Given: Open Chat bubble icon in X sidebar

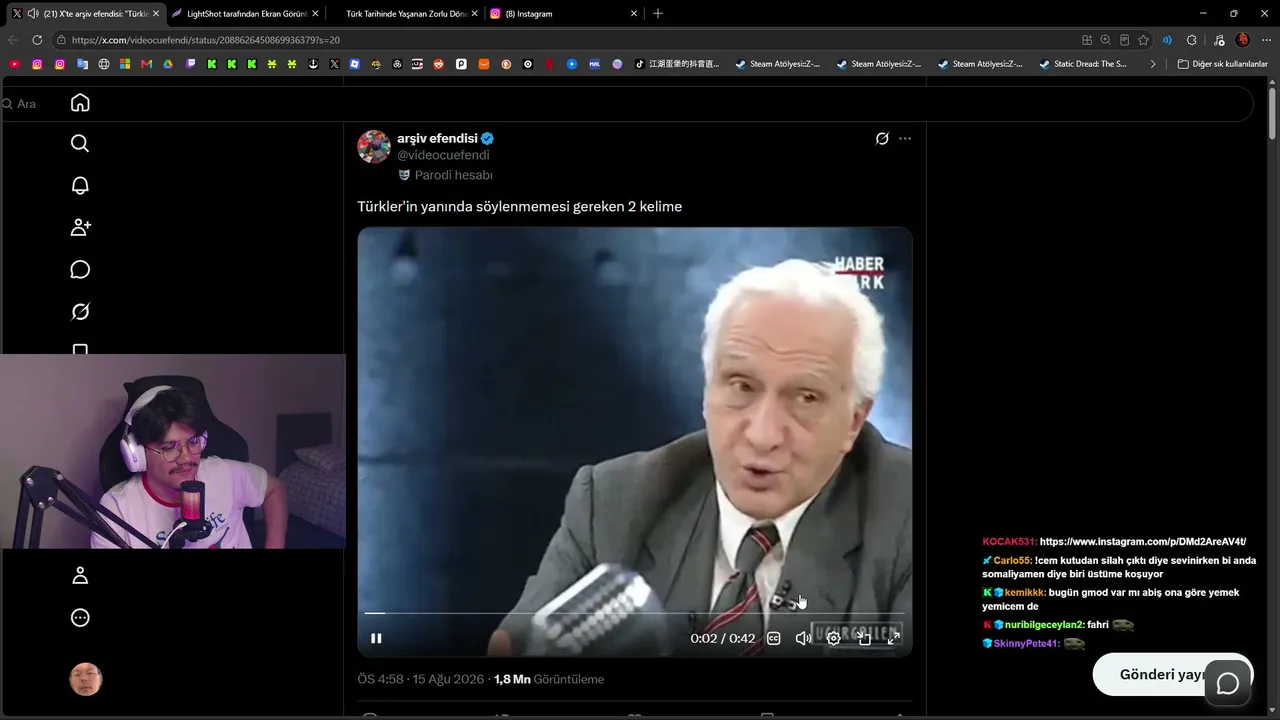Looking at the screenshot, I should [80, 270].
